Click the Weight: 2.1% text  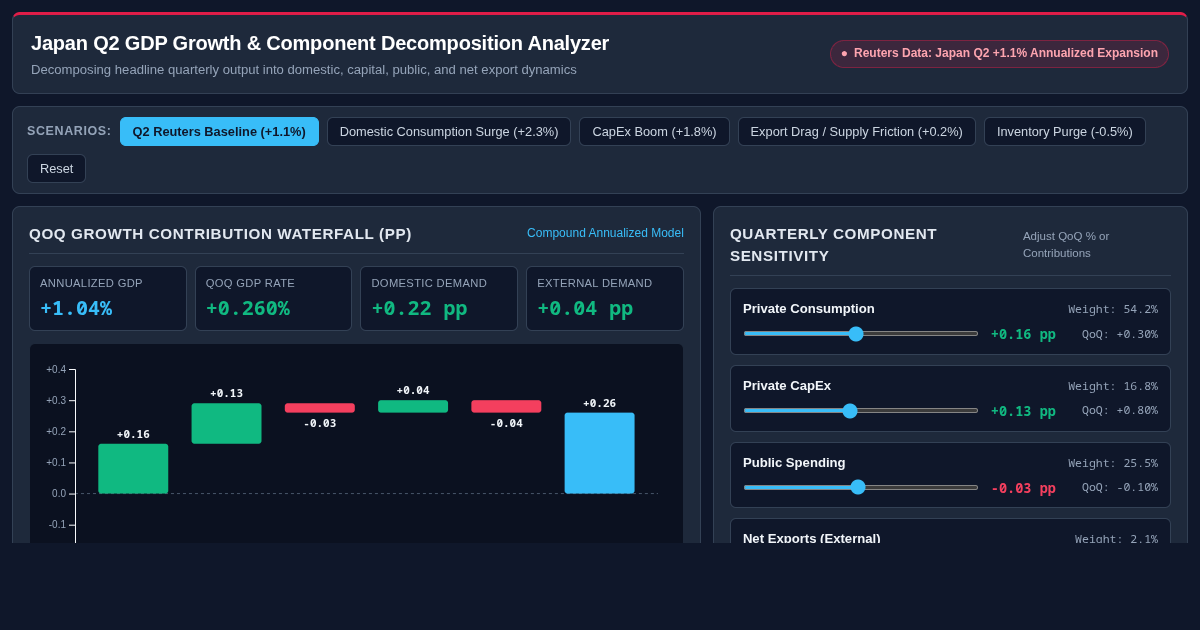coord(1116,538)
